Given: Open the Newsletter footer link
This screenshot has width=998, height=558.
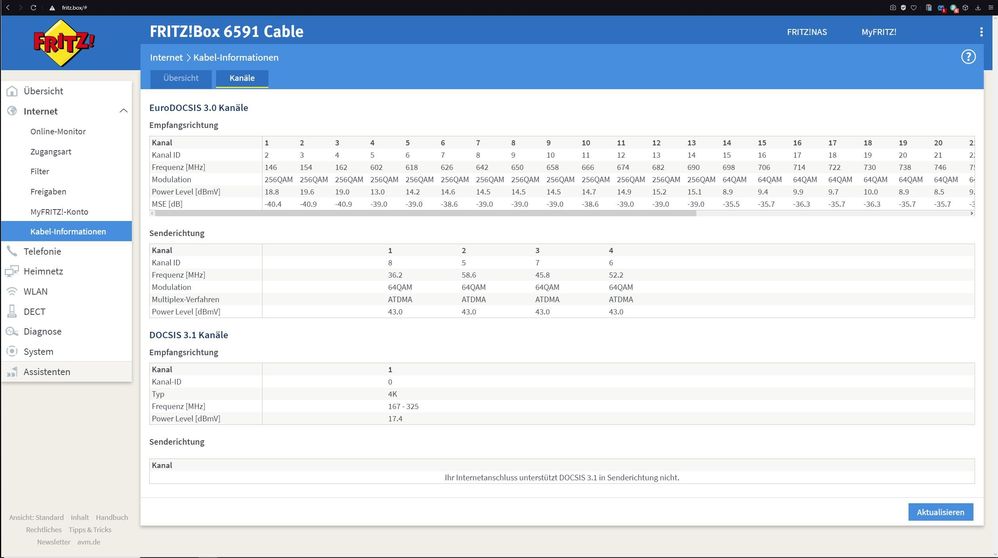Looking at the screenshot, I should point(53,542).
